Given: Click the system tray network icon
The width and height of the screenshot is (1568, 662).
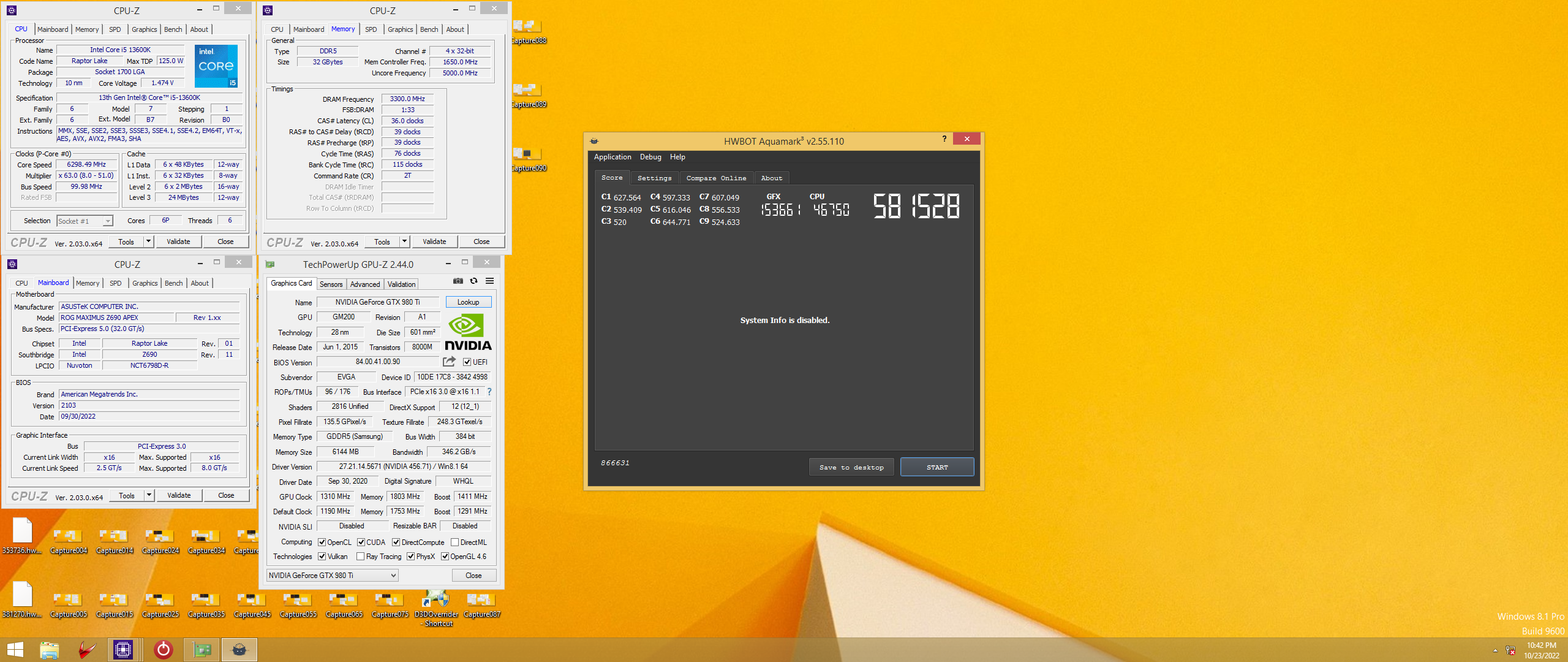Looking at the screenshot, I should (1510, 650).
